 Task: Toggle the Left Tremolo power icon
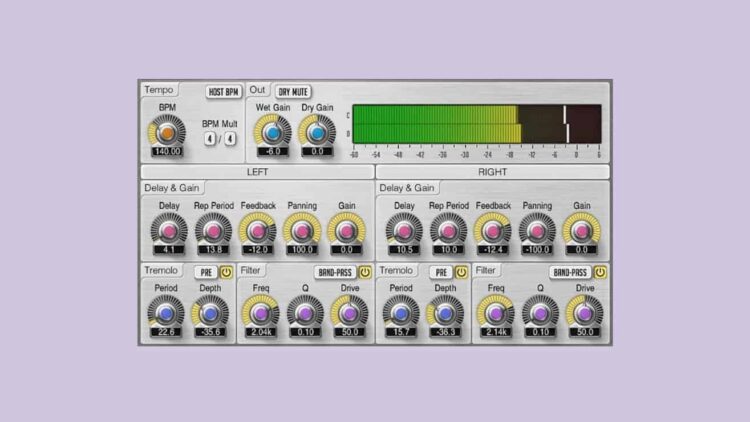click(x=226, y=272)
